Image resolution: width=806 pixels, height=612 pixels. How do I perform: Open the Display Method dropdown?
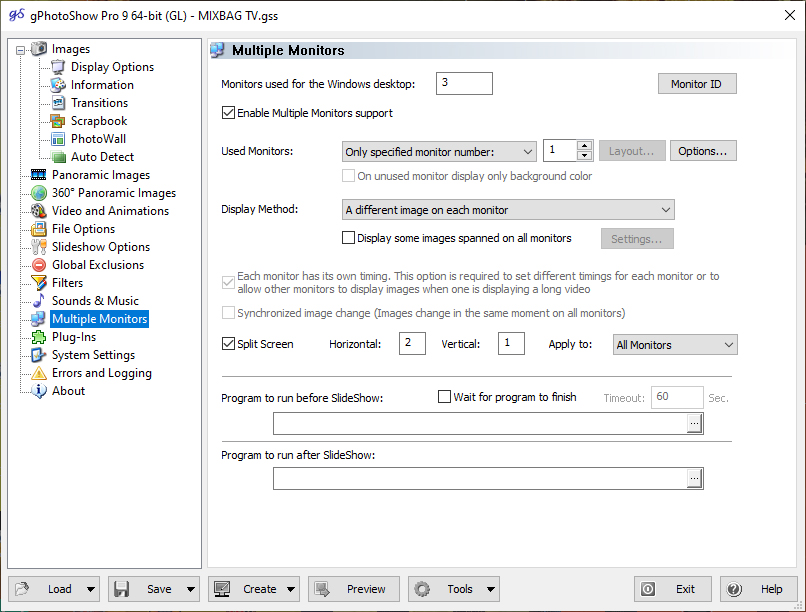pos(508,210)
